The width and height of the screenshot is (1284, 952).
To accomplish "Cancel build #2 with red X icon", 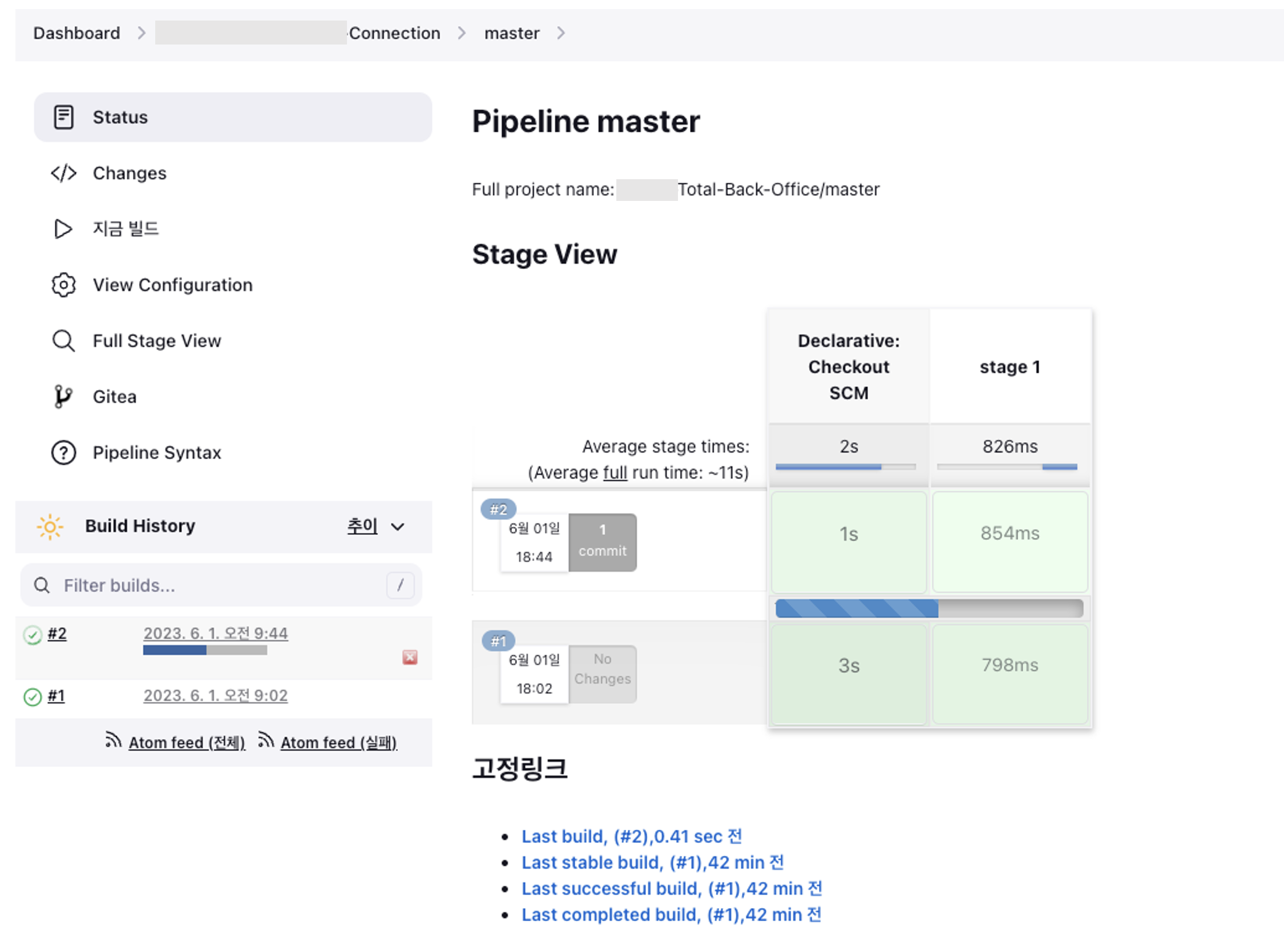I will point(410,657).
